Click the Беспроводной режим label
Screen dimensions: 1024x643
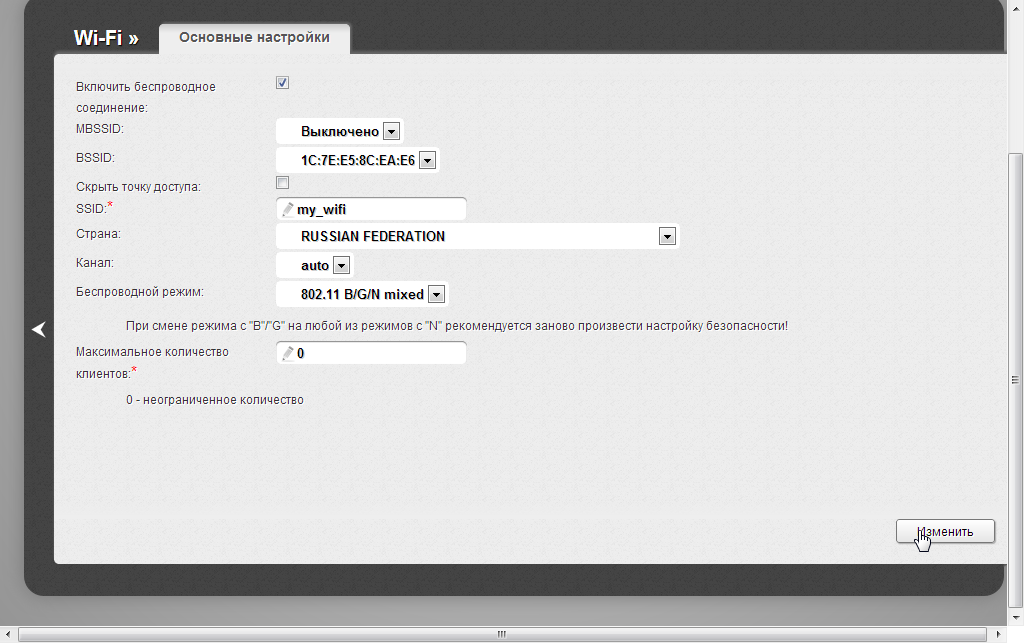tap(140, 292)
